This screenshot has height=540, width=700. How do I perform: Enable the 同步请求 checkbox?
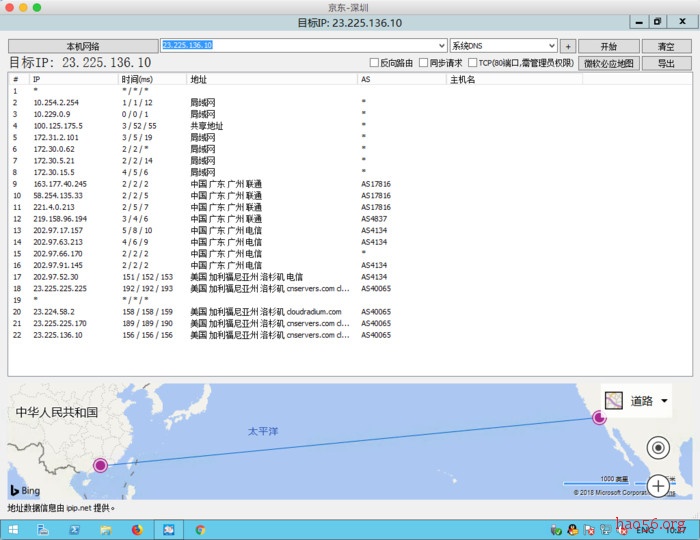click(x=424, y=62)
